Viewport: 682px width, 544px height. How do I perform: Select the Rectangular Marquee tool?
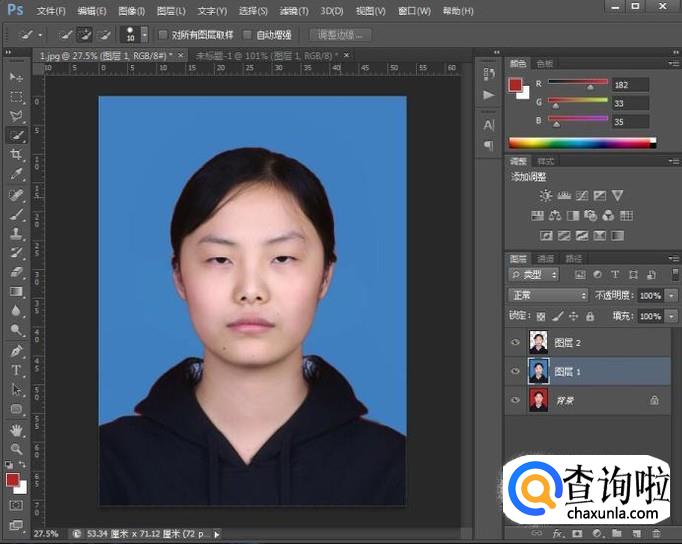[16, 96]
